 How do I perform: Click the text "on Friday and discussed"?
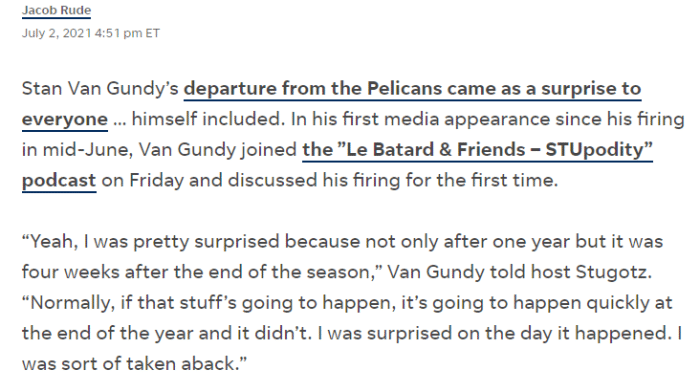(x=209, y=180)
